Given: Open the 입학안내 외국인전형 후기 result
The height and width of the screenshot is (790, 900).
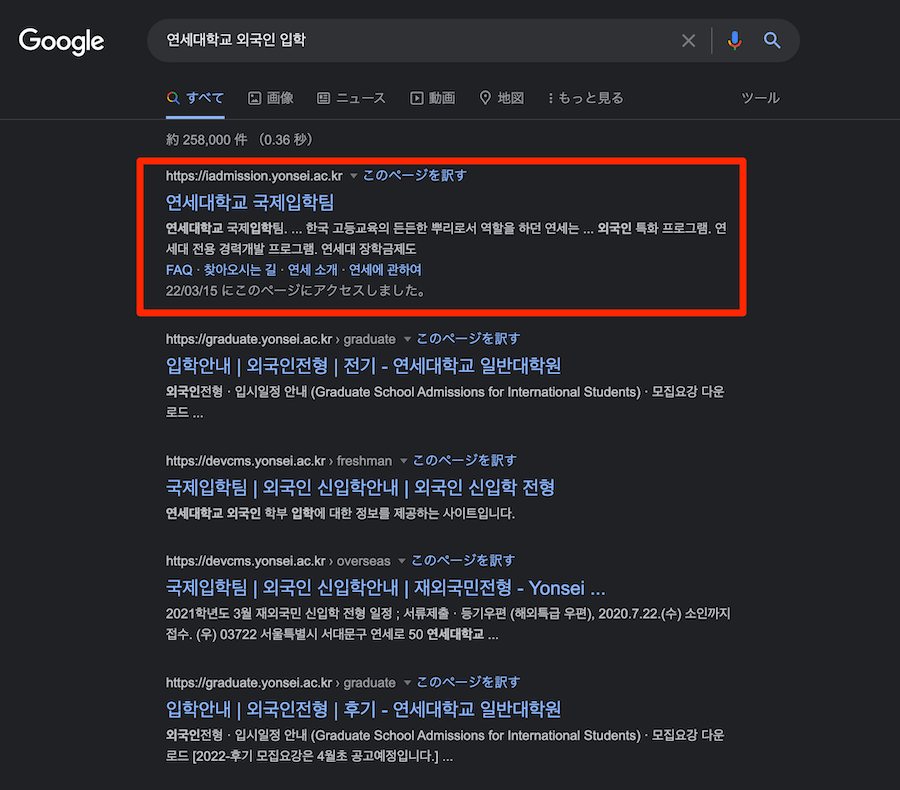Looking at the screenshot, I should [363, 710].
